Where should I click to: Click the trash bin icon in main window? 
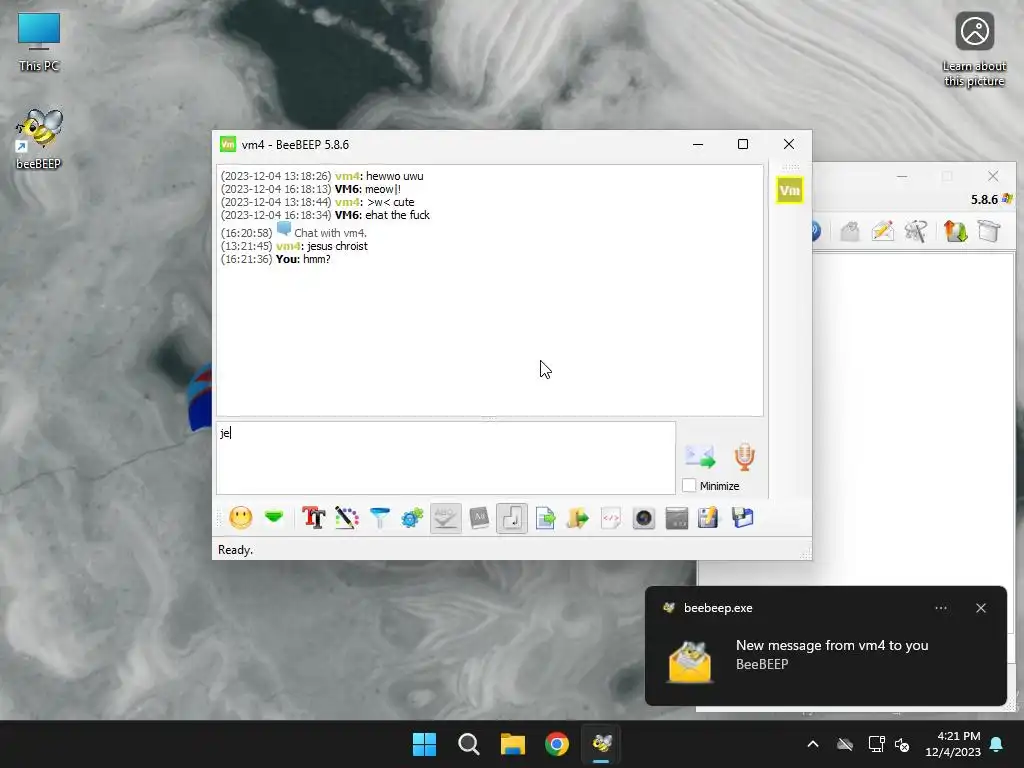(x=989, y=231)
